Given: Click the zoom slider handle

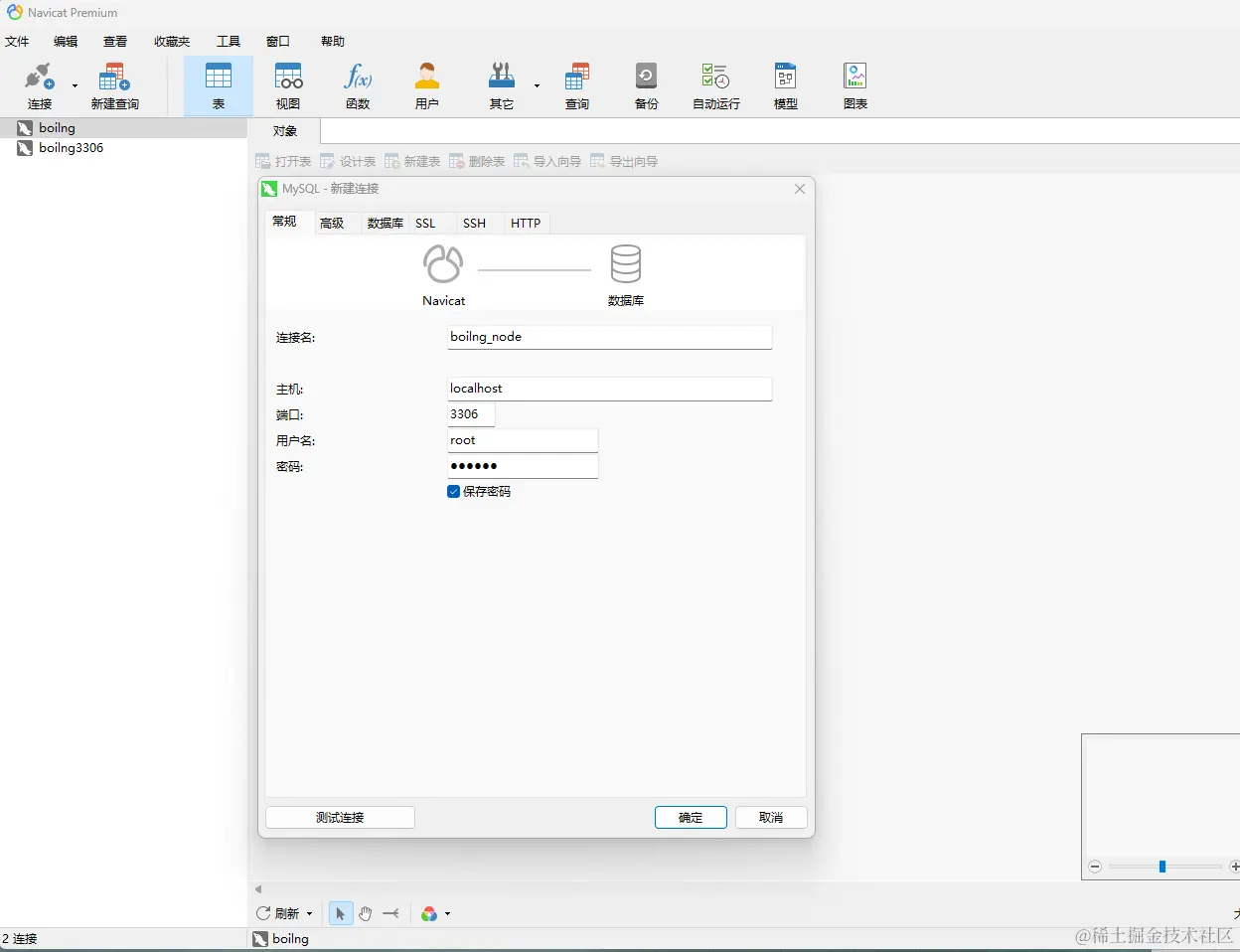Looking at the screenshot, I should click(x=1162, y=867).
